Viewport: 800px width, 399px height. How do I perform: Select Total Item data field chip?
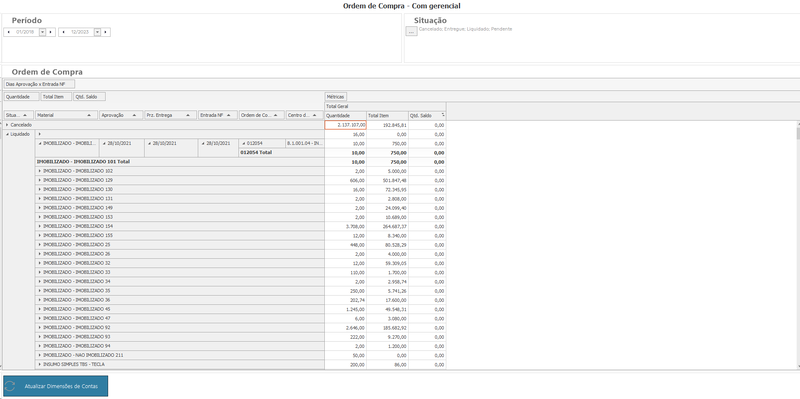56,96
